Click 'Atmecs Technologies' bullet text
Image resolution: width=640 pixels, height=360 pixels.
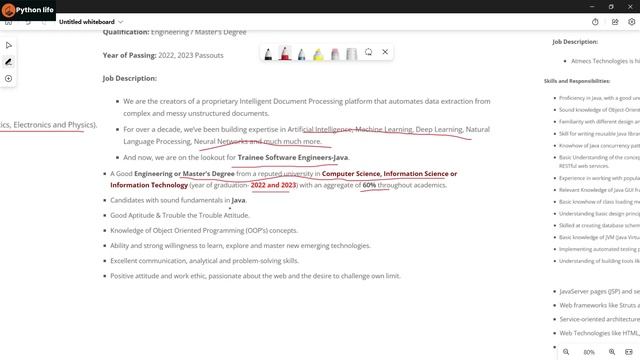[x=605, y=61]
